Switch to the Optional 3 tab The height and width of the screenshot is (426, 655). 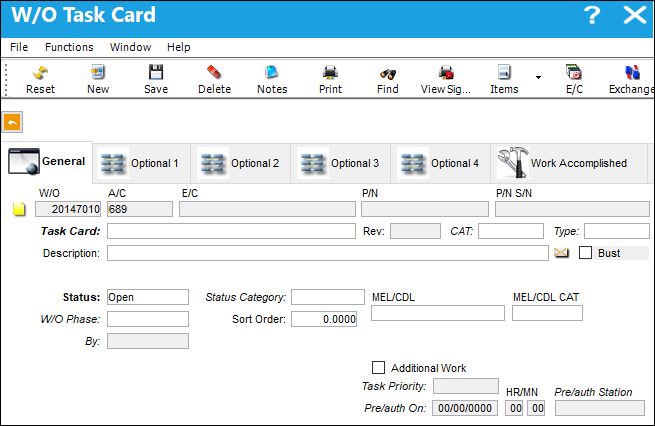(340, 163)
